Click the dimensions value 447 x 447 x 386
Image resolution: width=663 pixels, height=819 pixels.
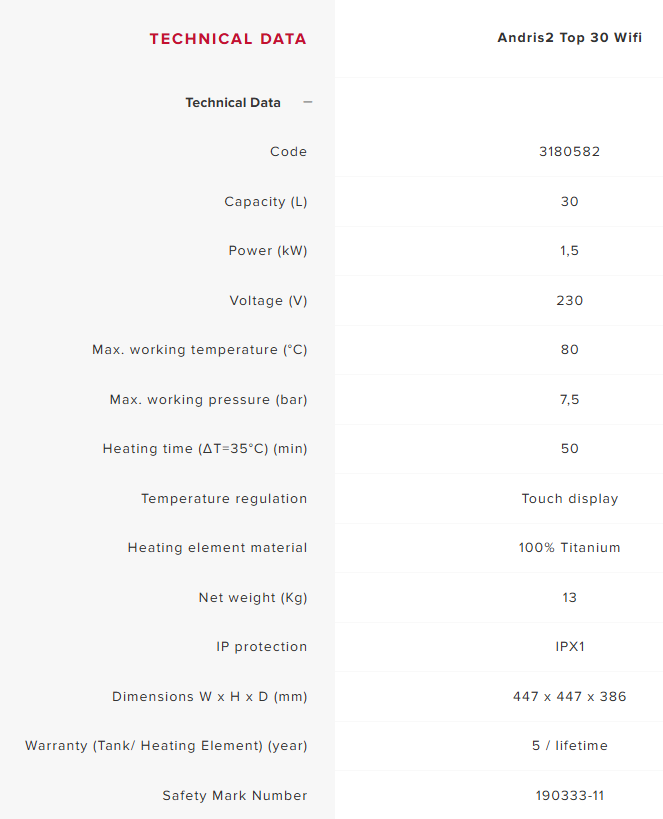569,696
